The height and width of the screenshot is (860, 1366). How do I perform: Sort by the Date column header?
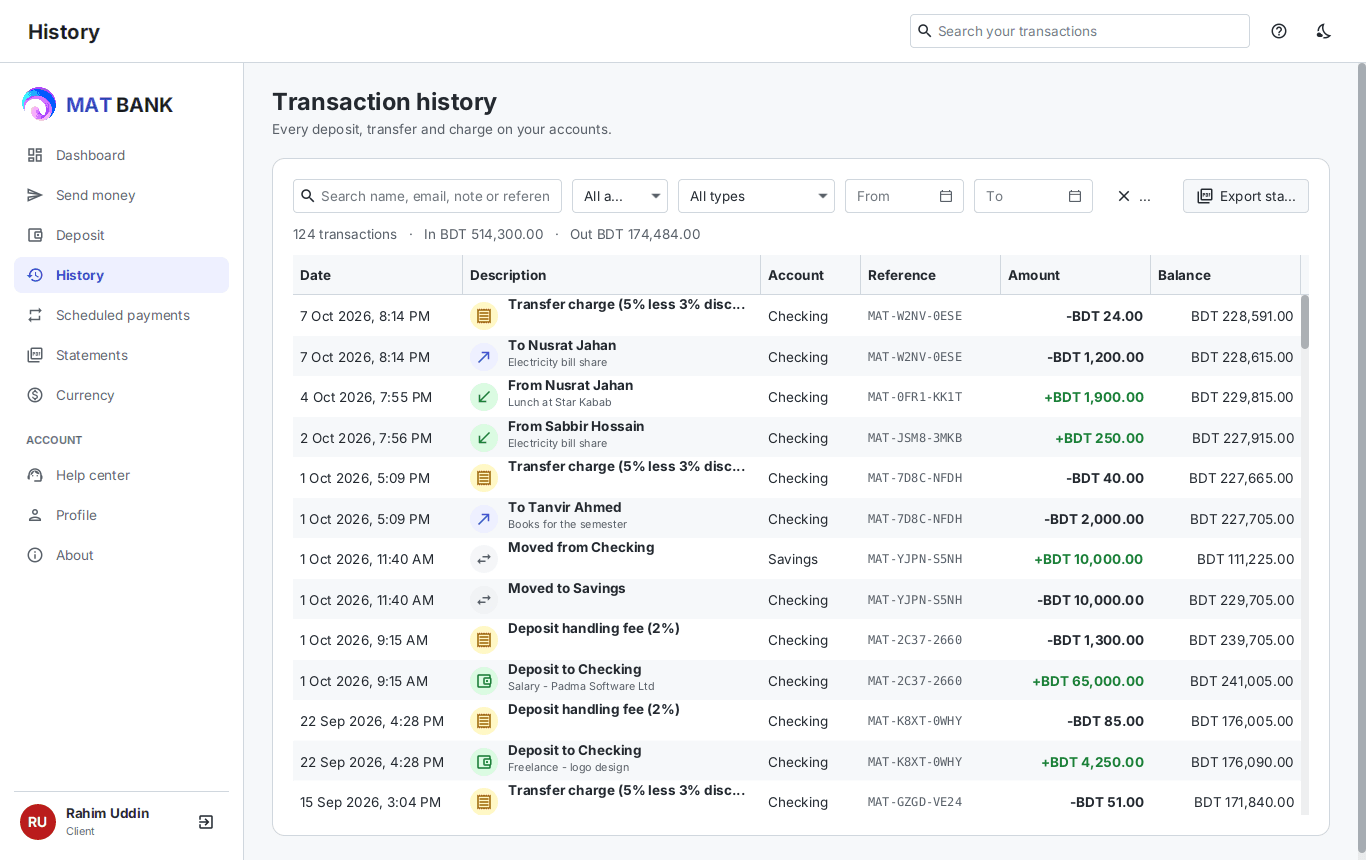(378, 275)
